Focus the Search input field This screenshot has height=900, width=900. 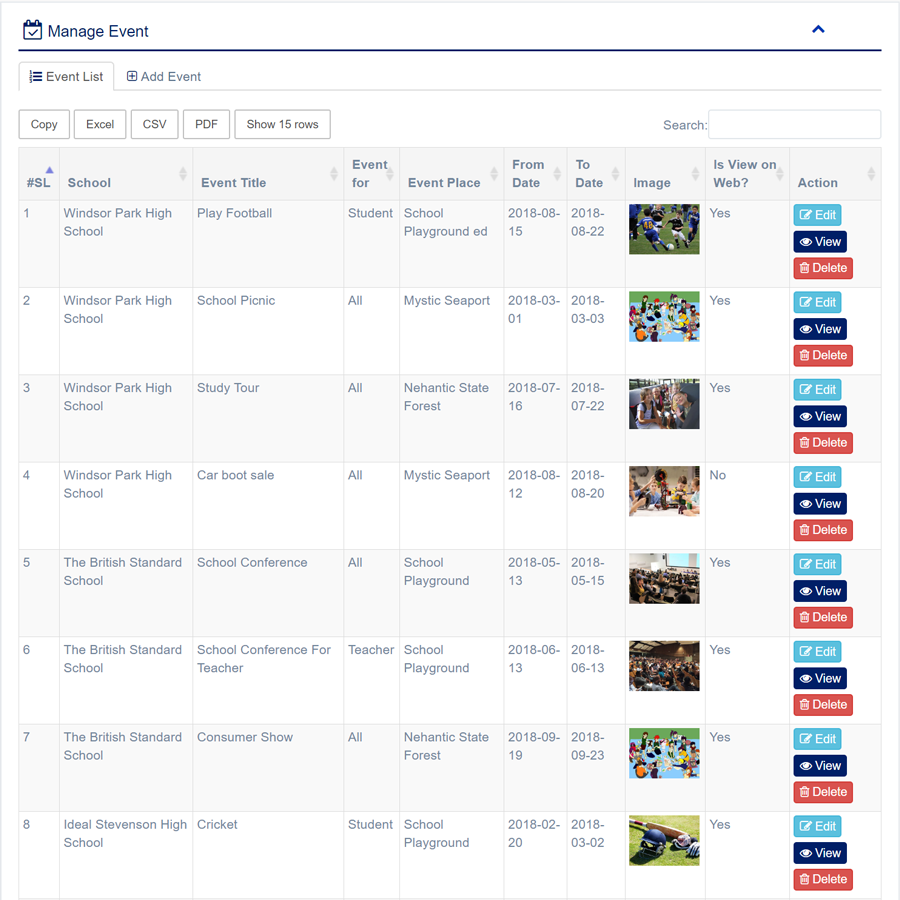click(x=794, y=125)
